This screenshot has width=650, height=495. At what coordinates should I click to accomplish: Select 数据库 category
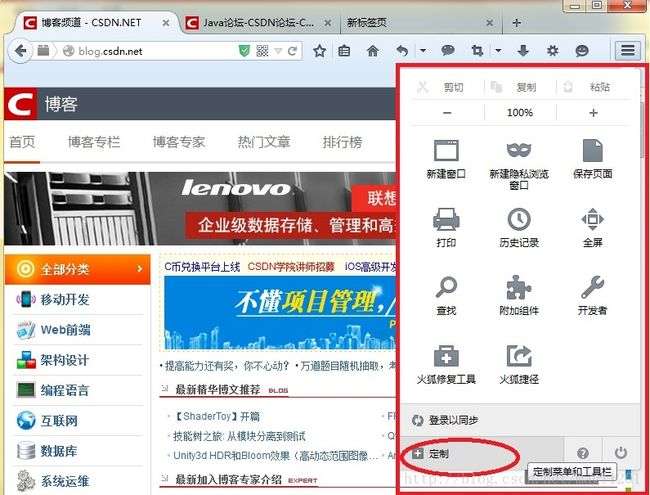coord(78,451)
